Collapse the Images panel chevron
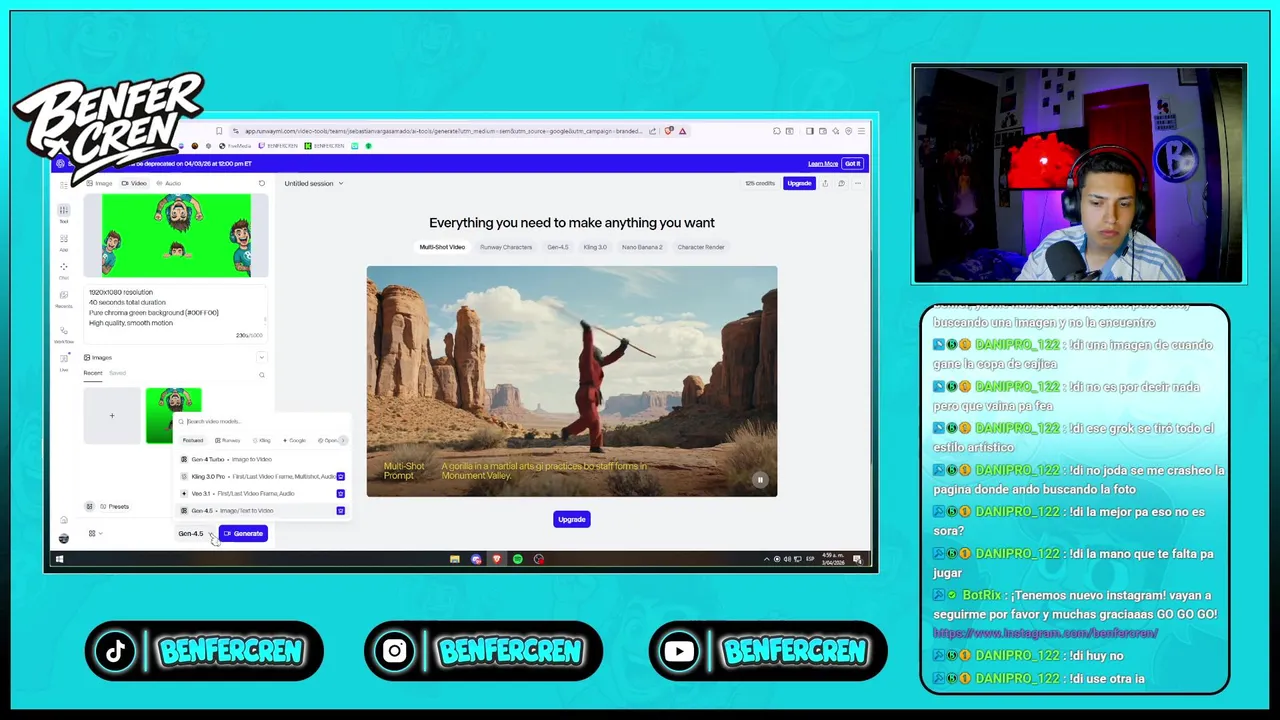 (262, 357)
